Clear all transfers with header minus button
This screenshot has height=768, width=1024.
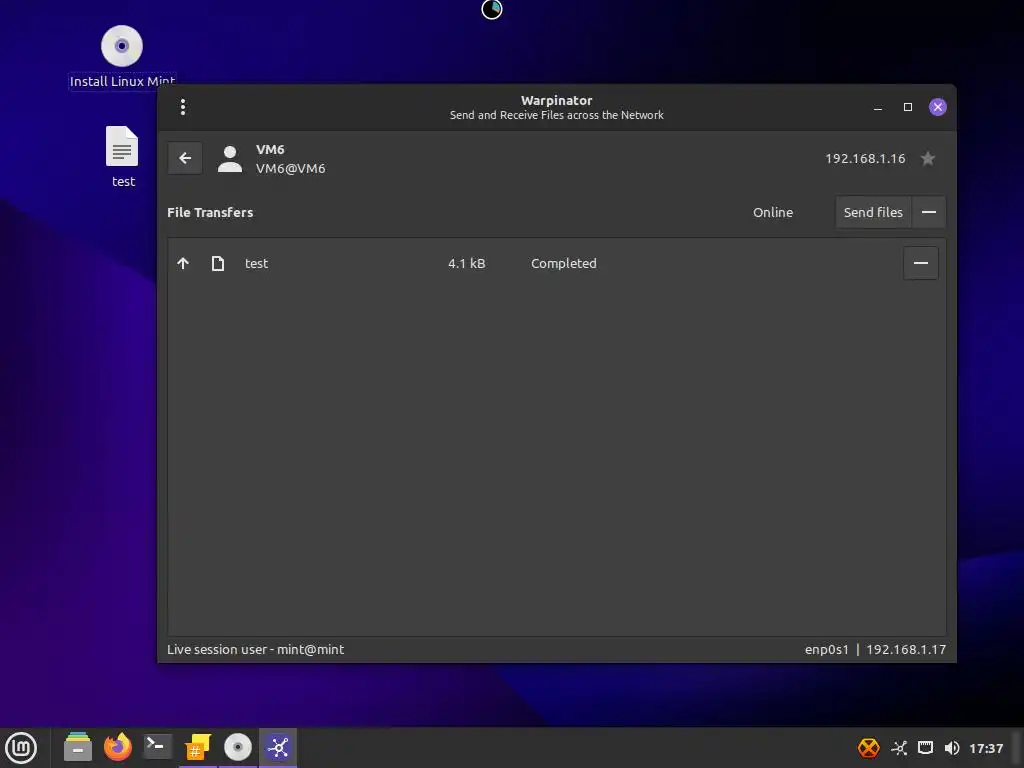pyautogui.click(x=929, y=212)
